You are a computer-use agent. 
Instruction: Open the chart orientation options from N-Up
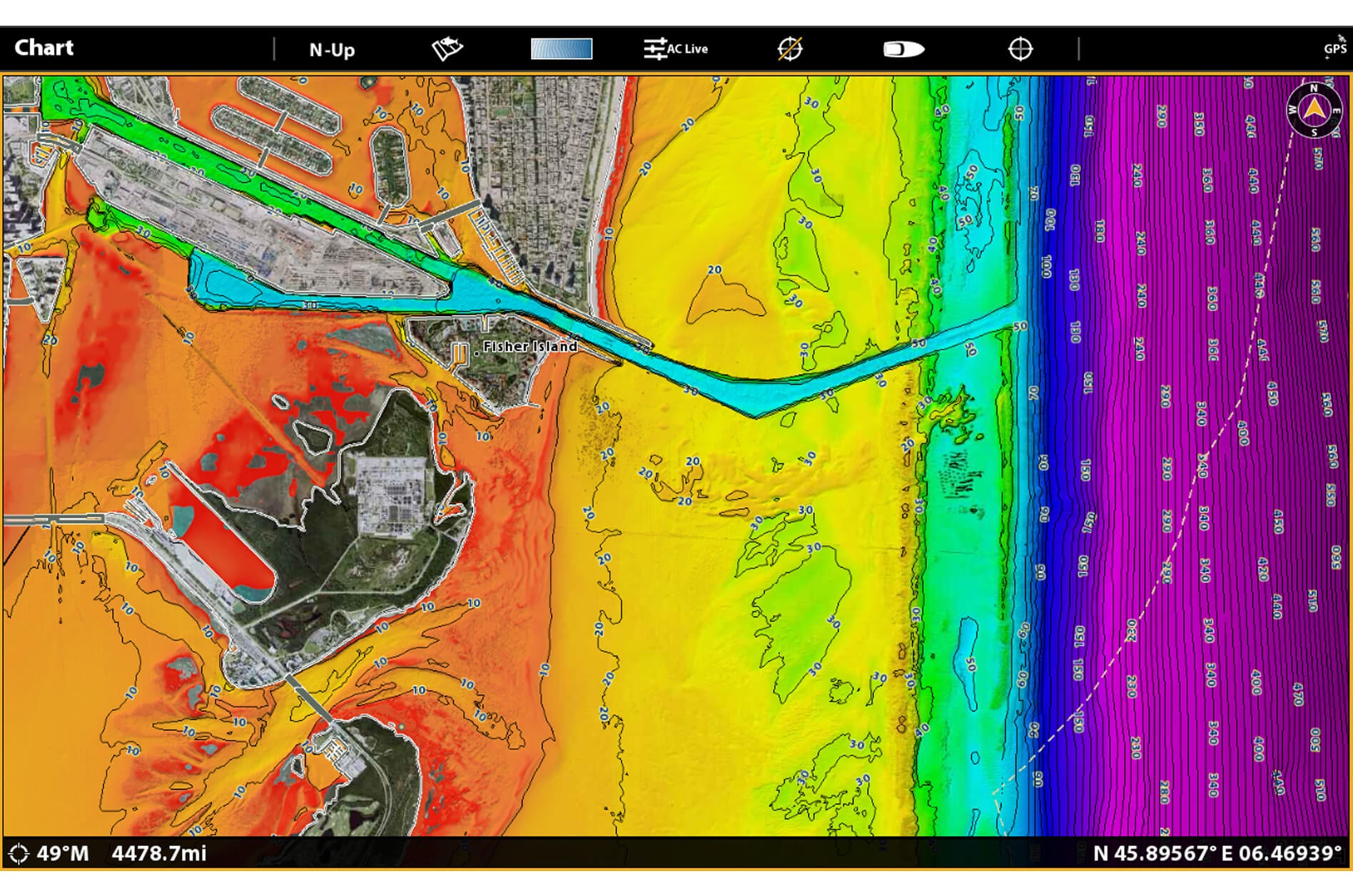[x=332, y=49]
